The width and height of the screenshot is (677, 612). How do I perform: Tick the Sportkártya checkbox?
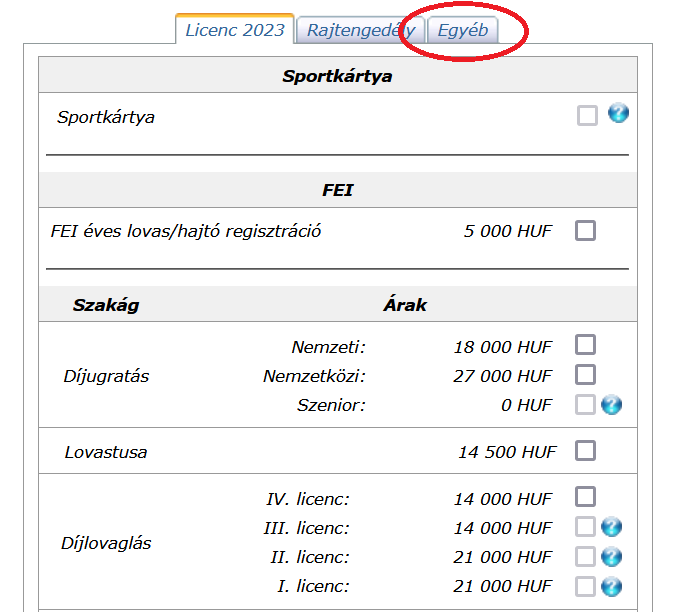pyautogui.click(x=587, y=116)
